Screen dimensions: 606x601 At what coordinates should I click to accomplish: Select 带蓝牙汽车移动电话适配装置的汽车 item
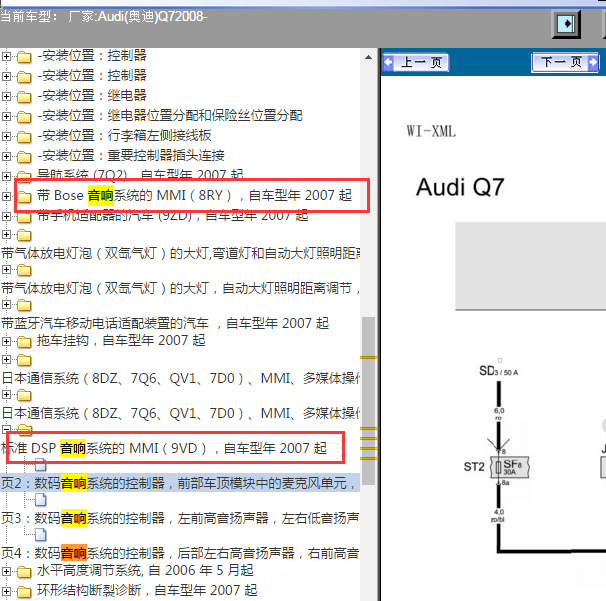coord(165,323)
